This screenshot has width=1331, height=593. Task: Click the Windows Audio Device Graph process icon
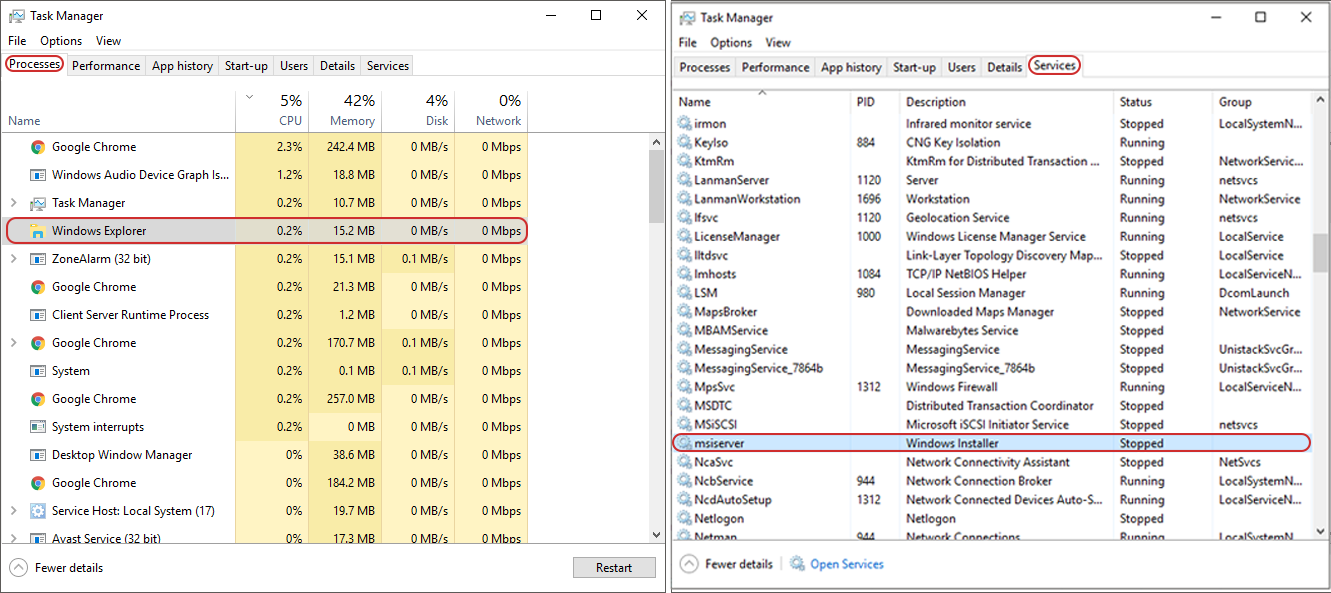coord(38,175)
